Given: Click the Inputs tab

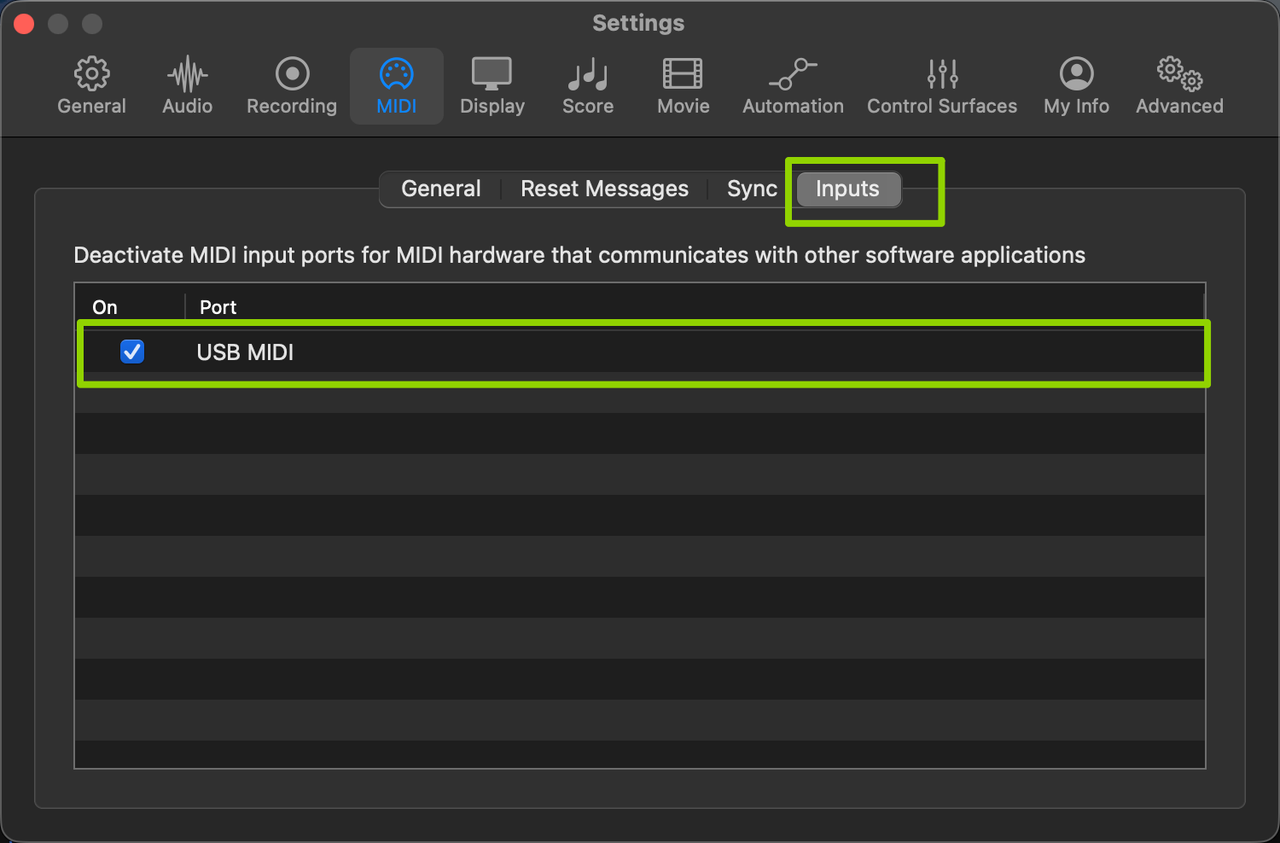Looking at the screenshot, I should point(847,189).
